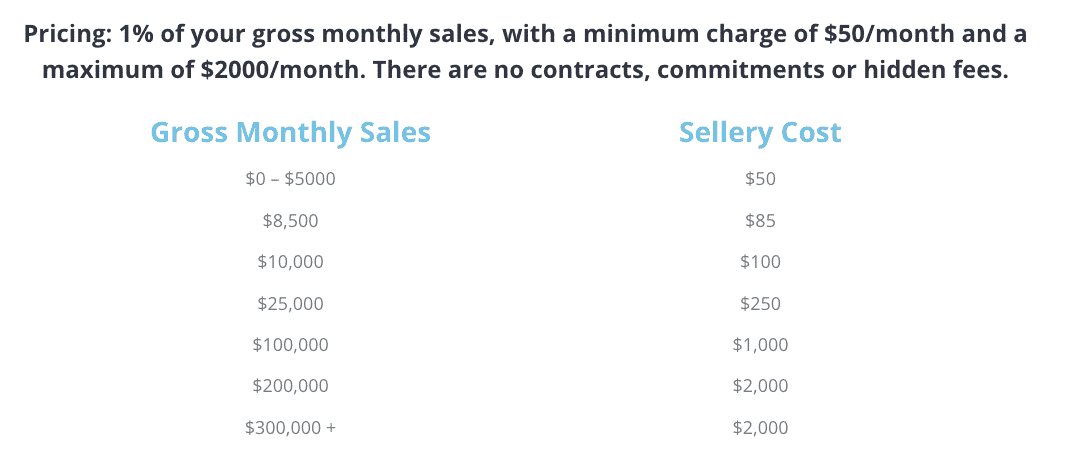Select the $300,000 + sales tier
This screenshot has width=1067, height=456.
(290, 428)
